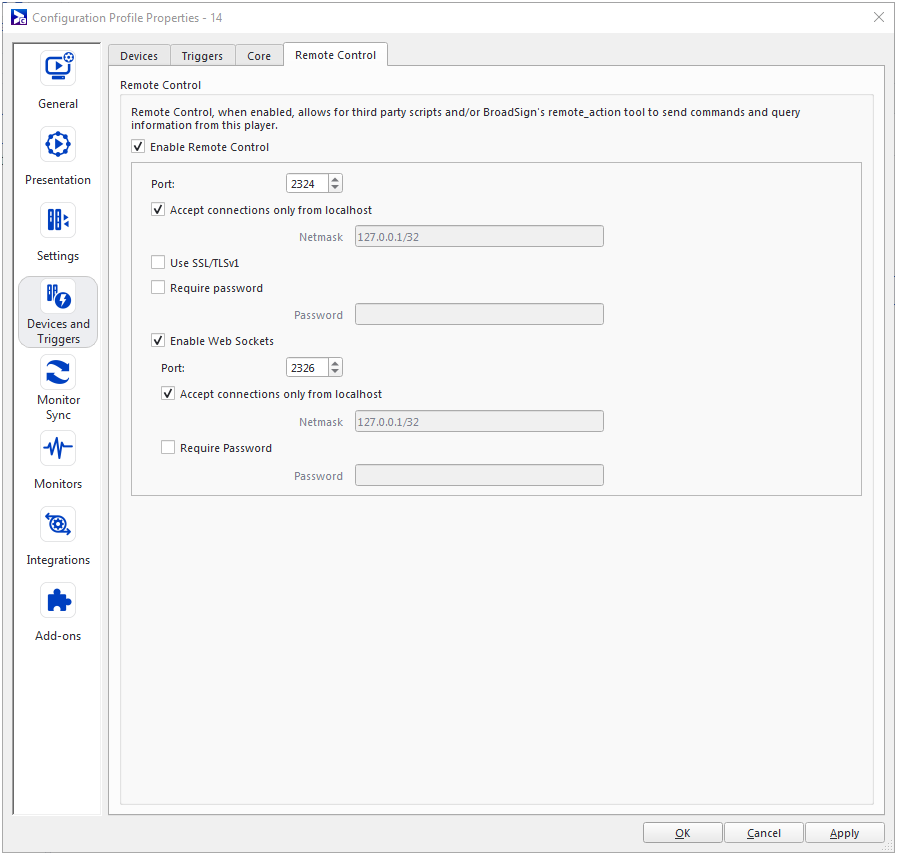Image resolution: width=897 pixels, height=855 pixels.
Task: Open the Monitor Sync section icon
Action: pyautogui.click(x=58, y=373)
